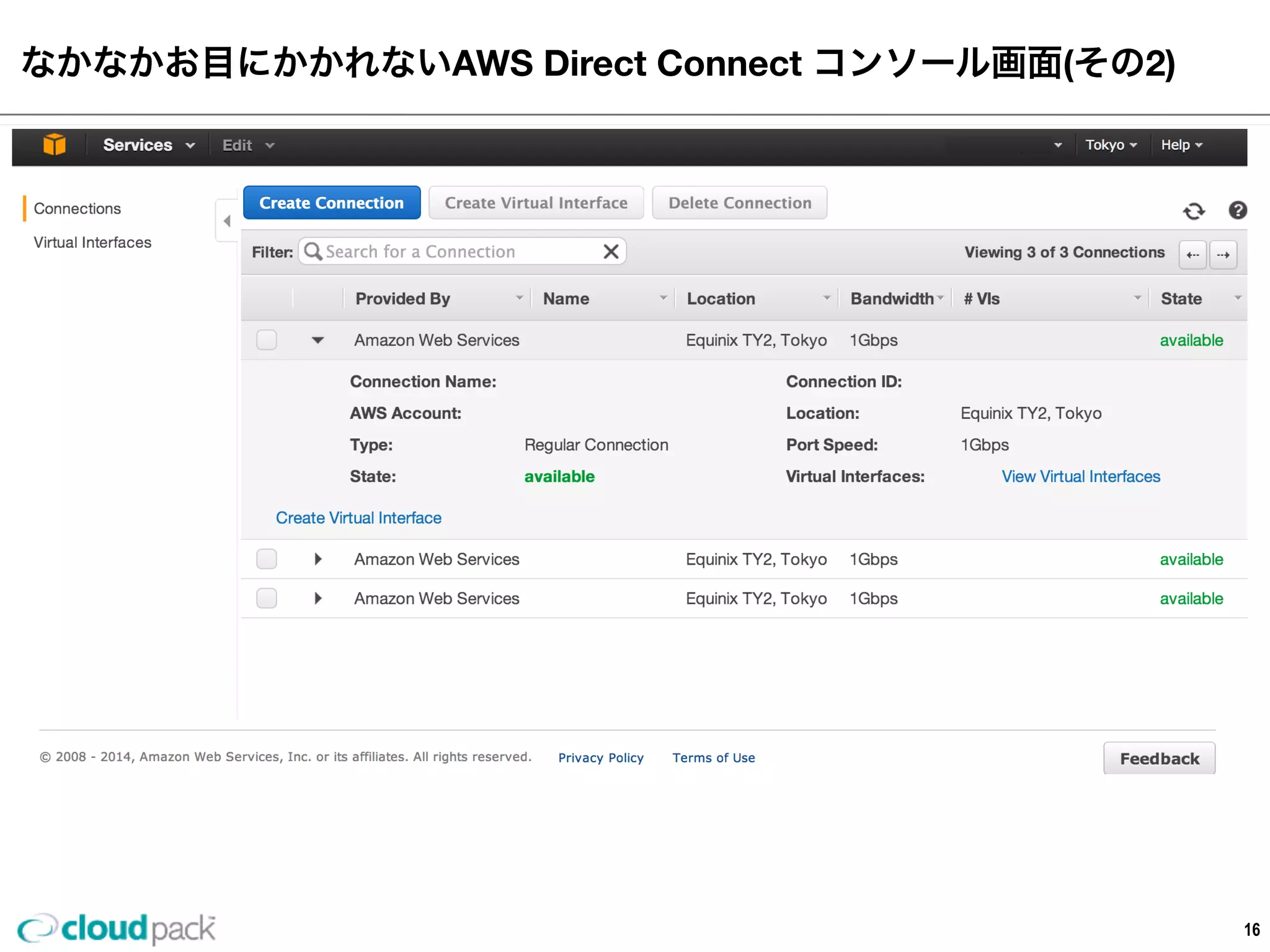
Task: Open the help question mark icon
Action: click(1238, 211)
